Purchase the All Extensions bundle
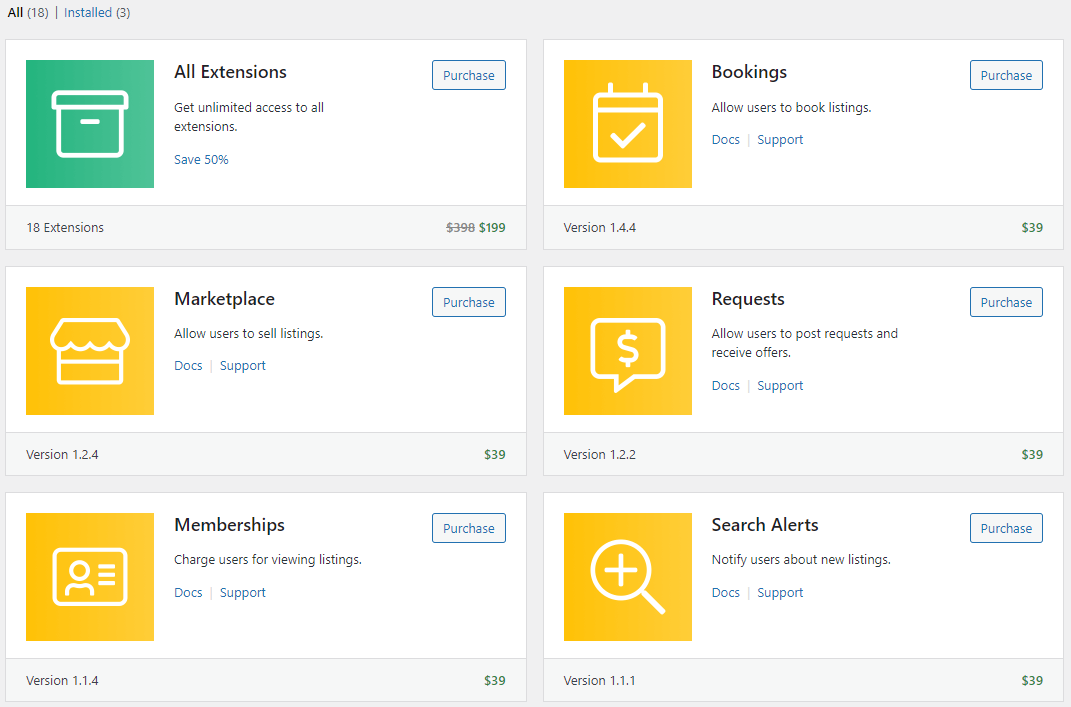This screenshot has width=1071, height=707. click(468, 75)
